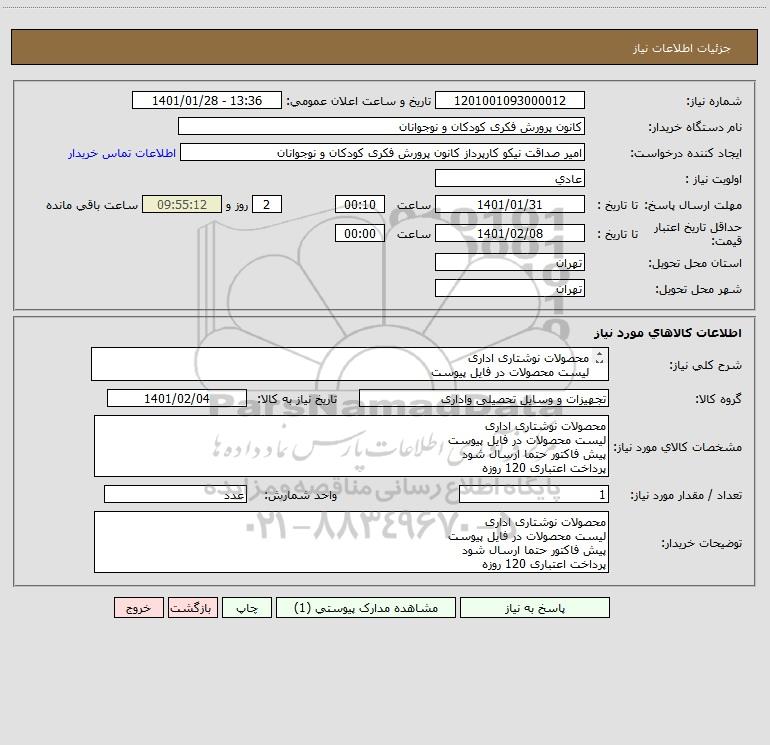Click the quantity field showing 1
770x745 pixels.
click(534, 494)
